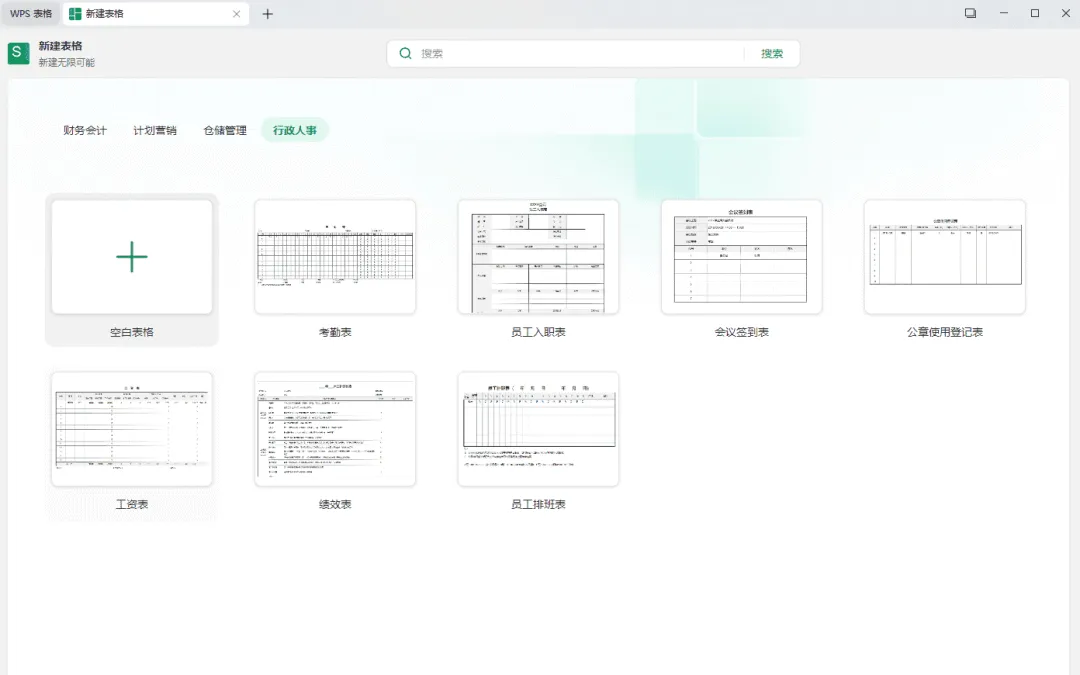This screenshot has height=675, width=1080.
Task: Click the 会议签到表 label
Action: pyautogui.click(x=741, y=332)
